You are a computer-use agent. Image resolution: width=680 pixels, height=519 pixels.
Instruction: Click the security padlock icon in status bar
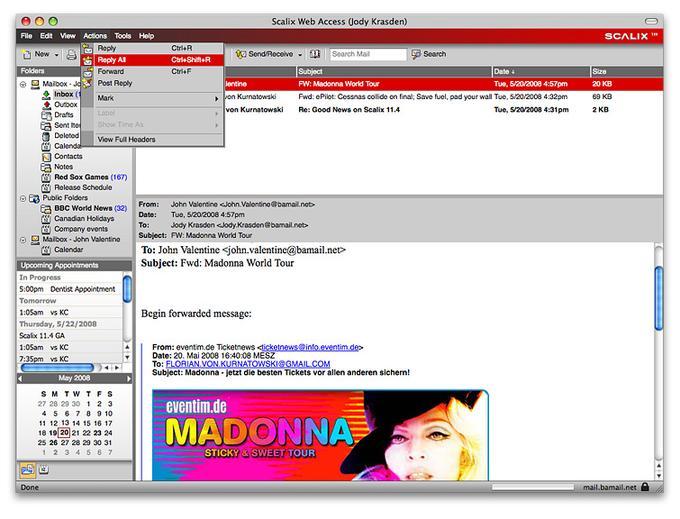(x=645, y=486)
